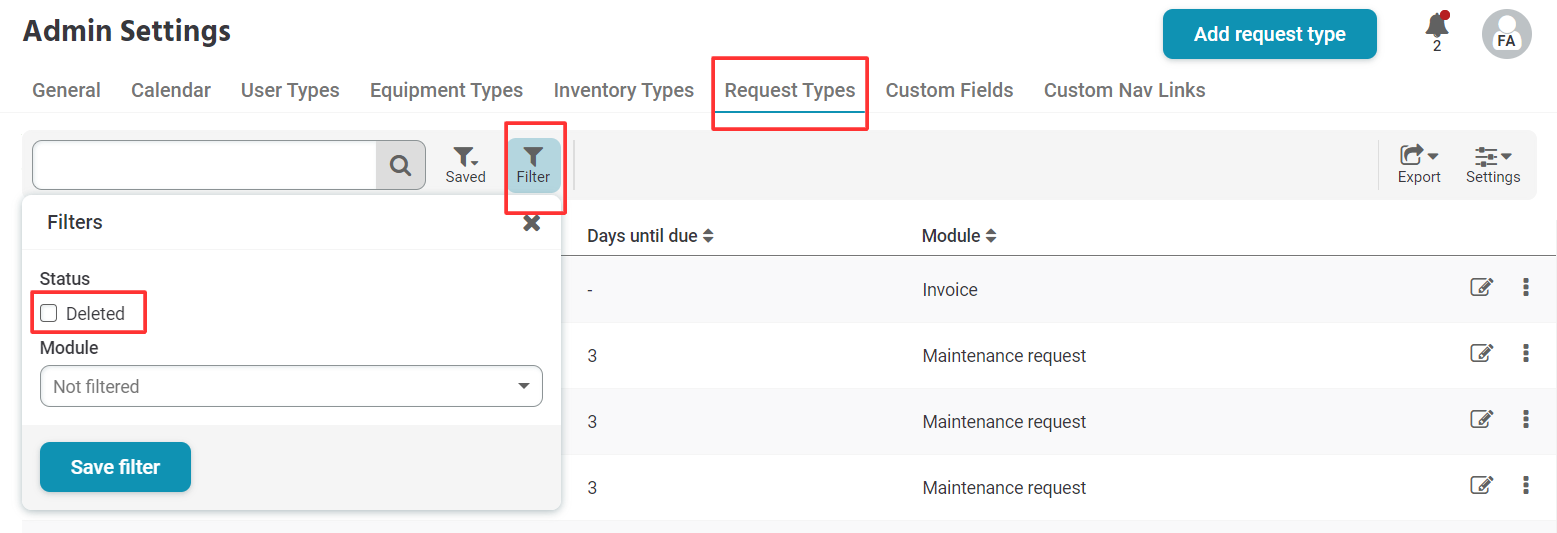
Task: Click the search magnifier icon
Action: click(x=400, y=165)
